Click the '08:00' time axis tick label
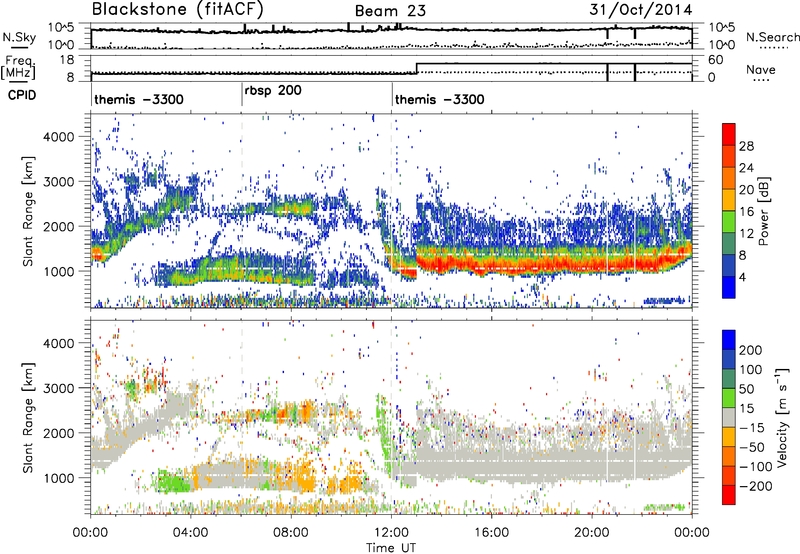This screenshot has height=554, width=800. point(290,533)
